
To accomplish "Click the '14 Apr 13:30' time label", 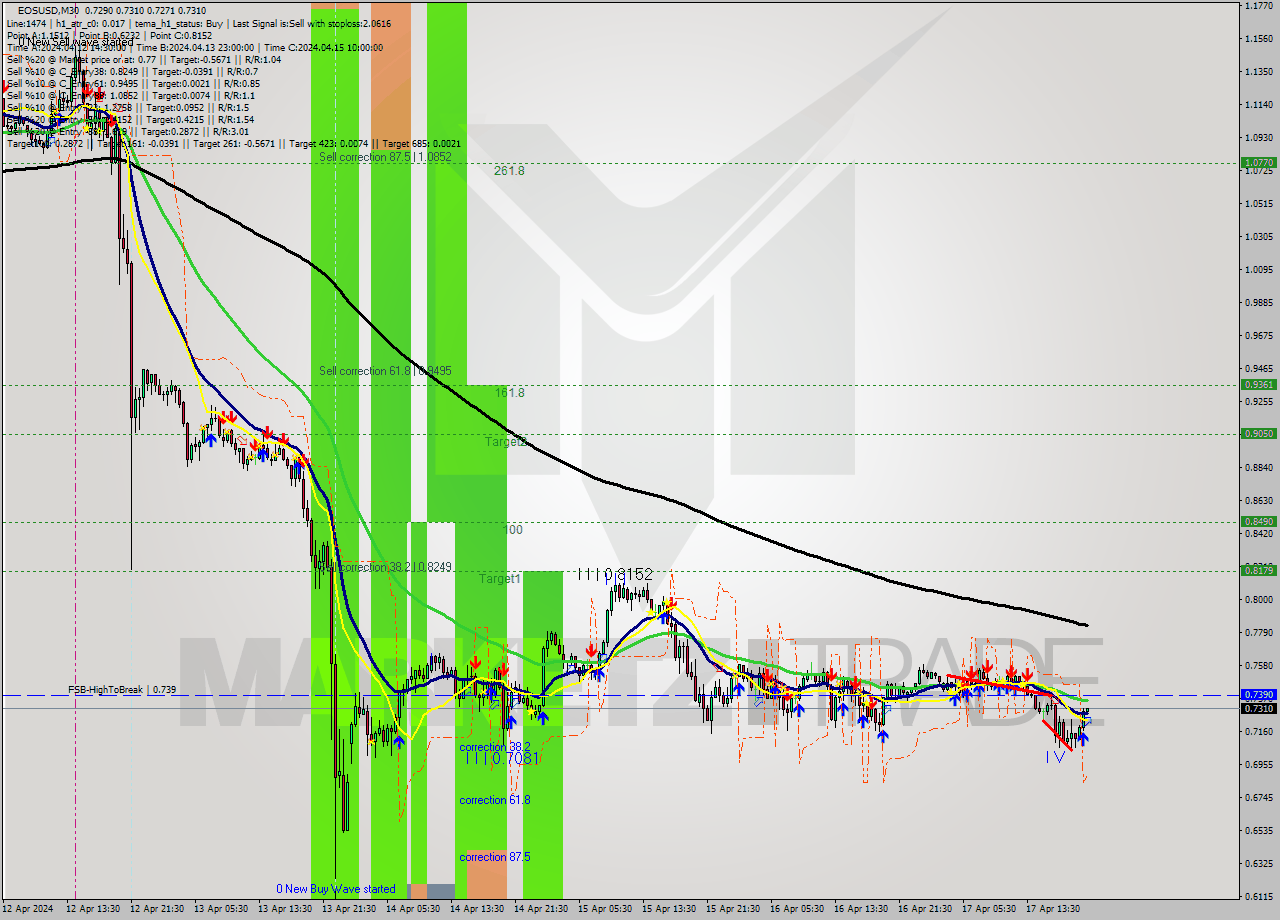I will click(476, 909).
